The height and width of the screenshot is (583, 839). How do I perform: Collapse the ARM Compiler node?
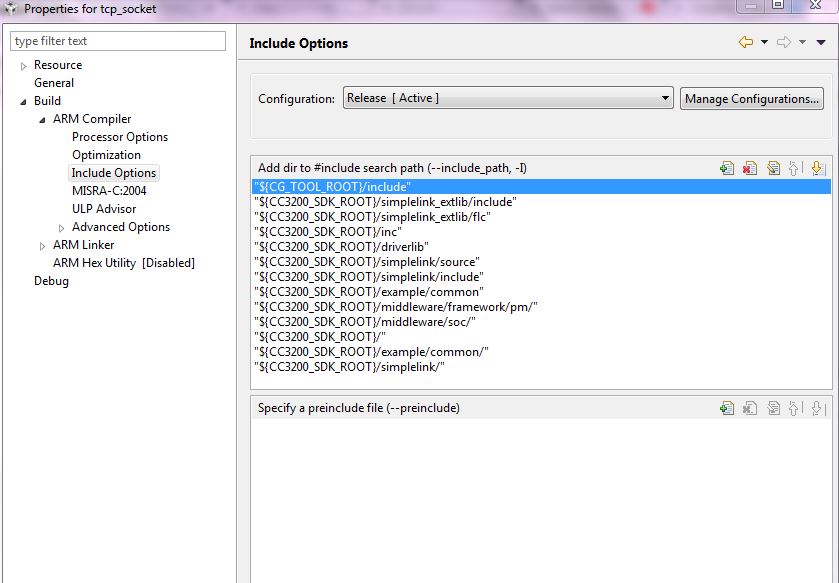coord(42,120)
